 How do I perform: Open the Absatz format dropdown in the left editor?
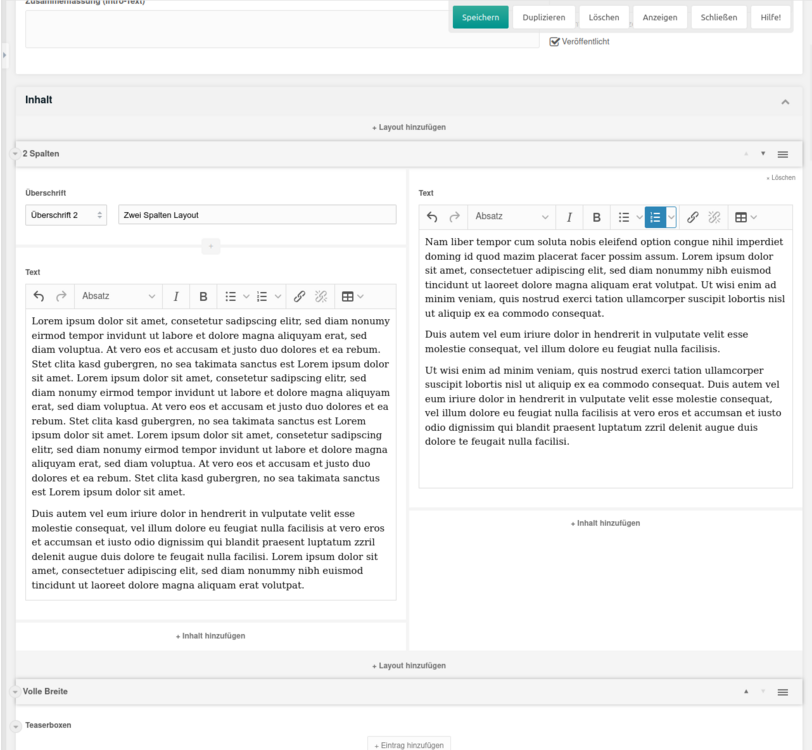coord(119,296)
